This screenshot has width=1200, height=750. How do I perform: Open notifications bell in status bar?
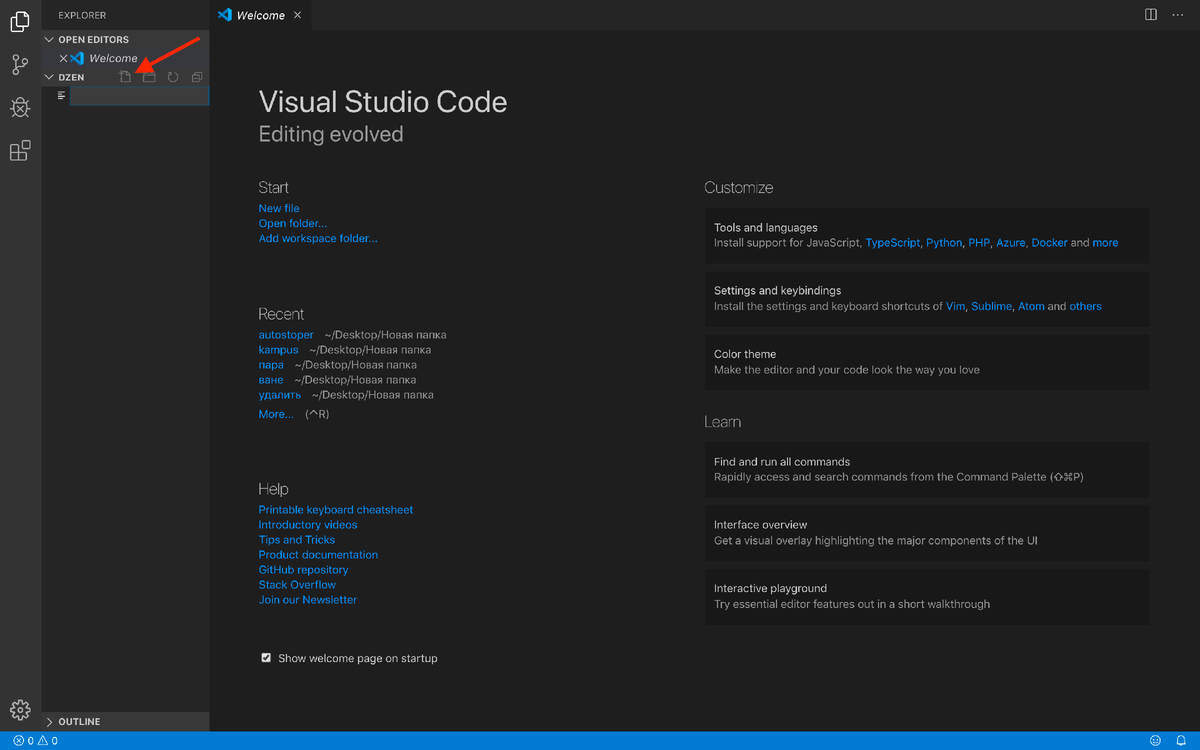[1181, 741]
